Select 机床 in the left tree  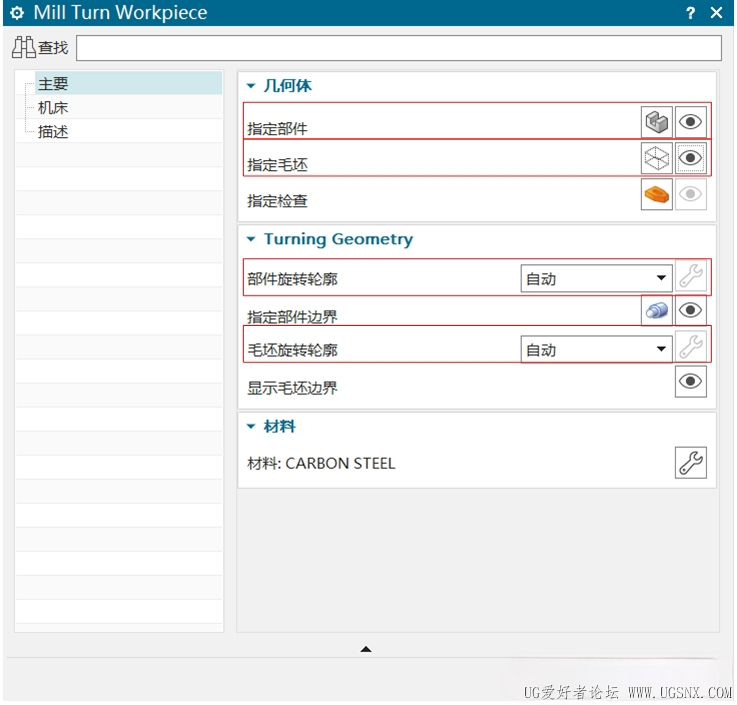pyautogui.click(x=53, y=108)
